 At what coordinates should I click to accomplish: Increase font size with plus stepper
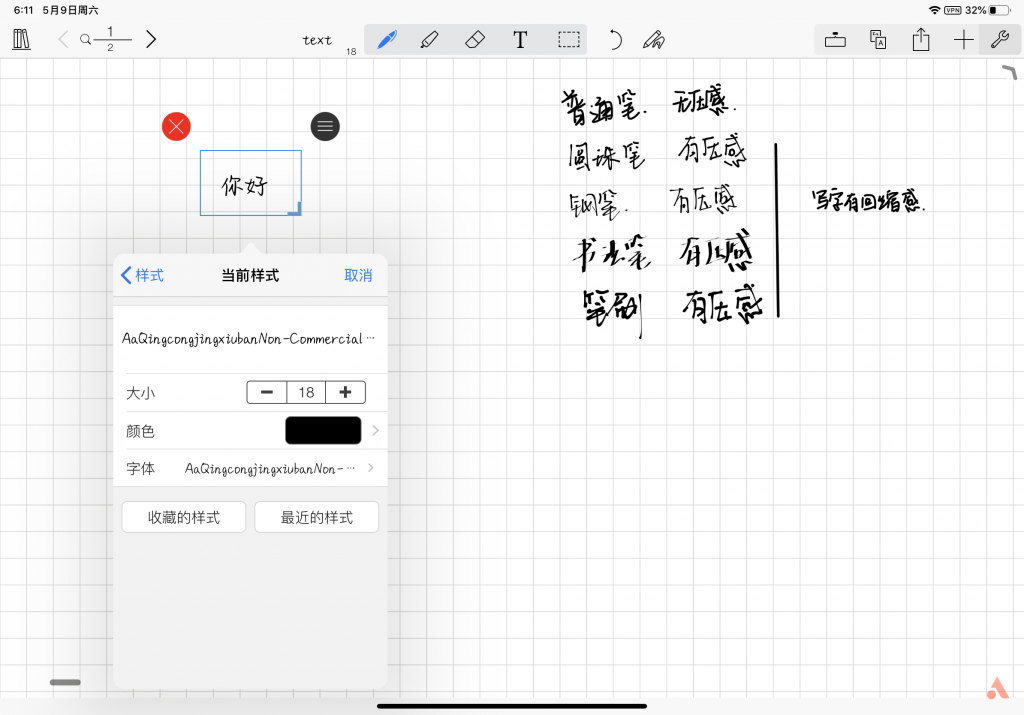click(x=345, y=392)
